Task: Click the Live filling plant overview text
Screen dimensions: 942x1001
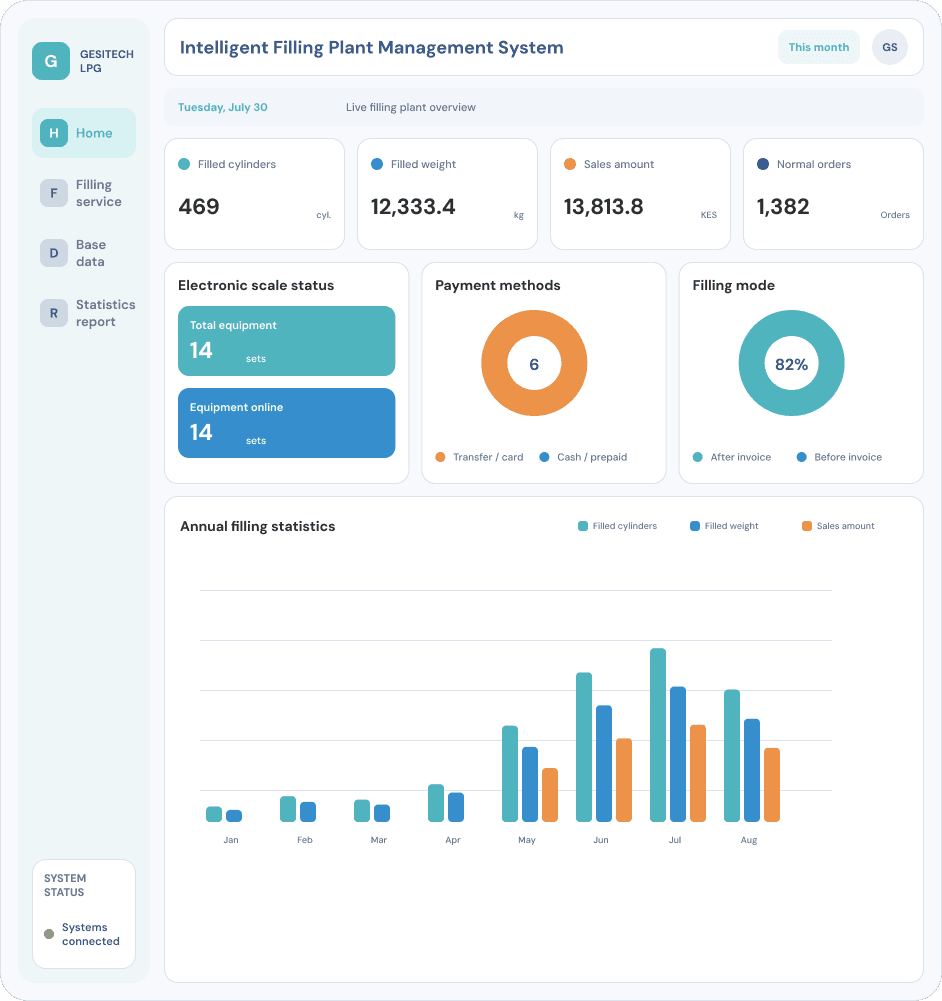Action: (x=411, y=107)
